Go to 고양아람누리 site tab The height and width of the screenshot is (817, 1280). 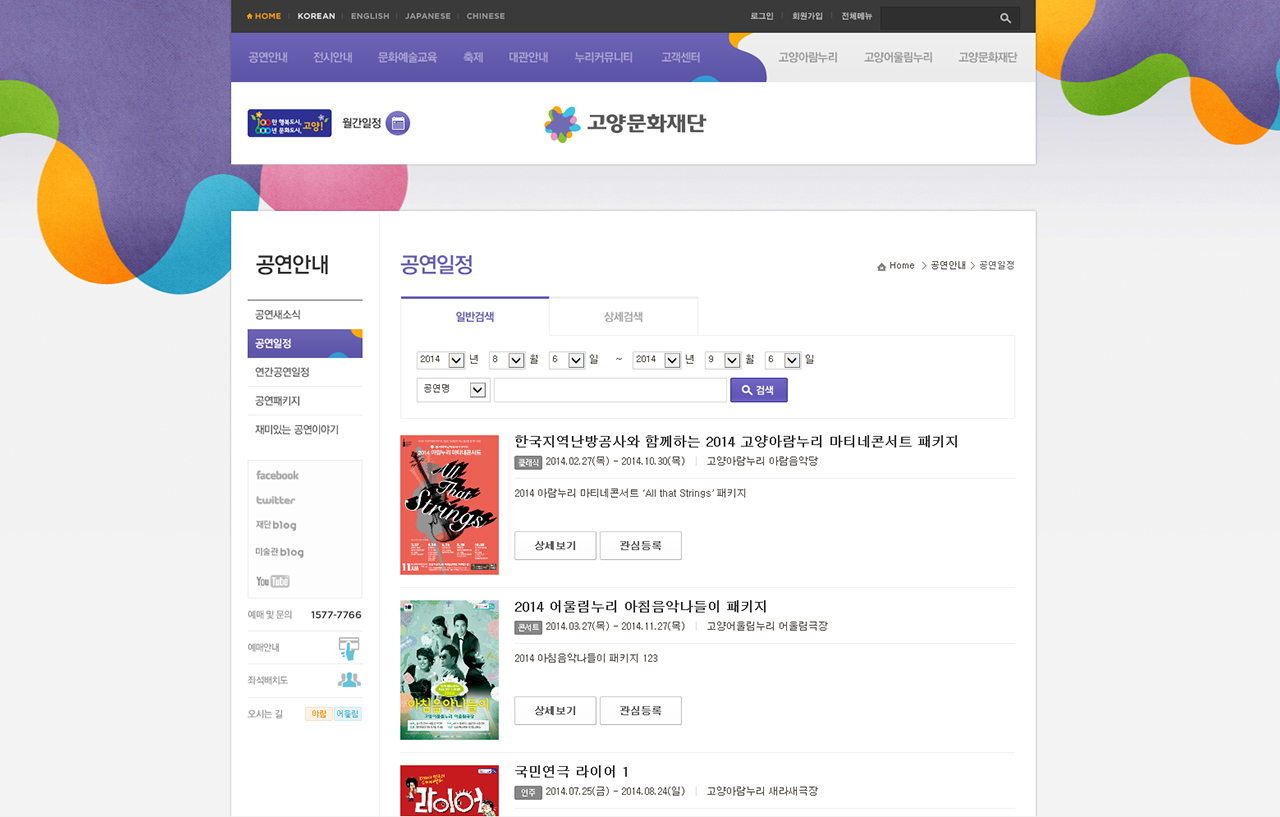coord(808,58)
